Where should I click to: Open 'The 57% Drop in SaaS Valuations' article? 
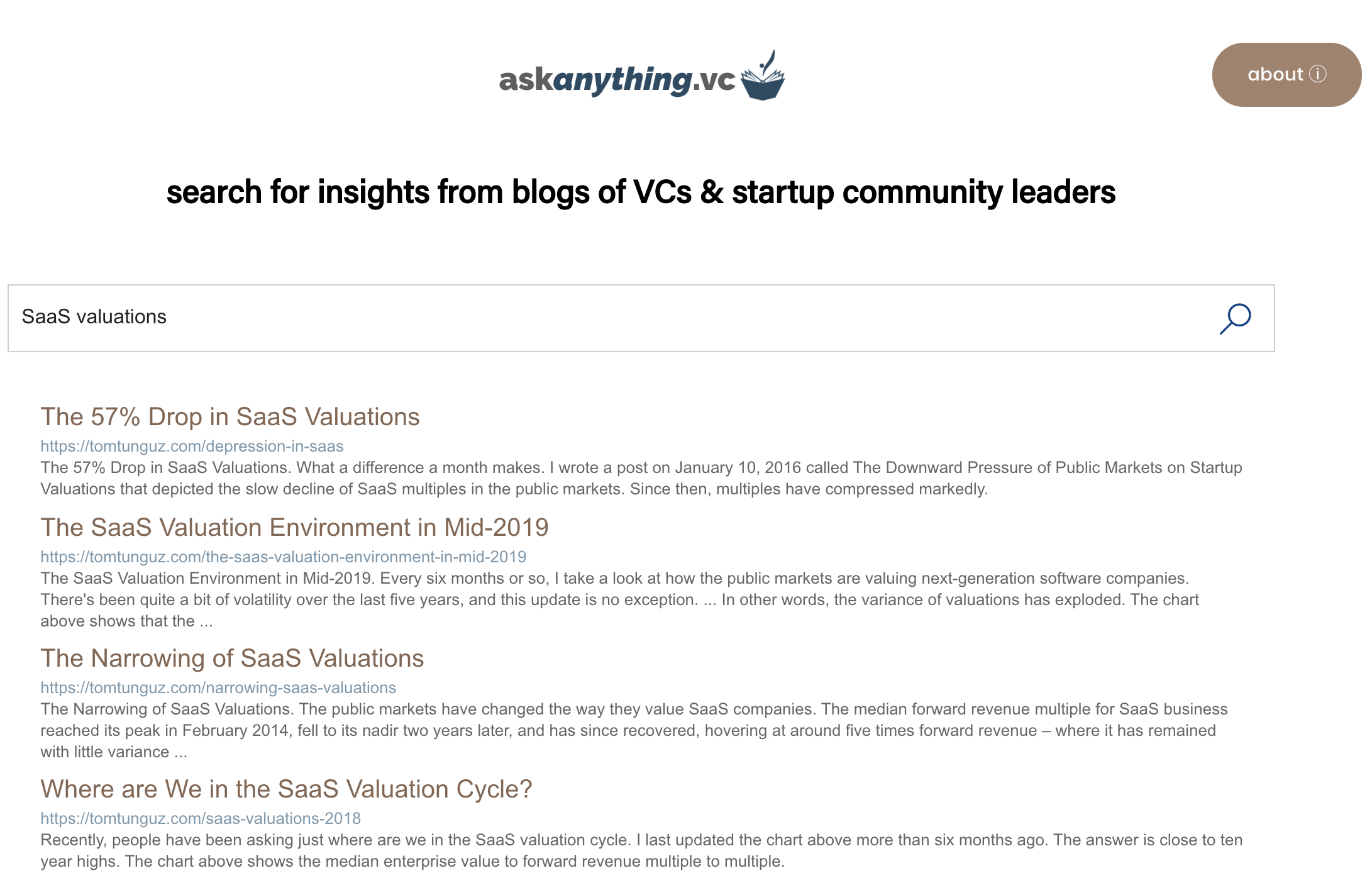pyautogui.click(x=230, y=416)
